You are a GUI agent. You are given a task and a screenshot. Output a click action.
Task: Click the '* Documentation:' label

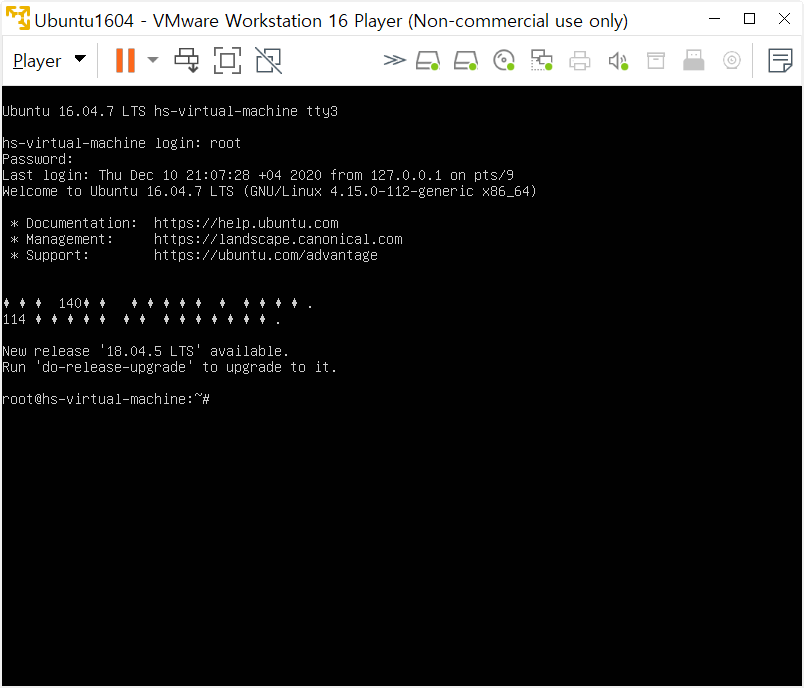point(74,224)
